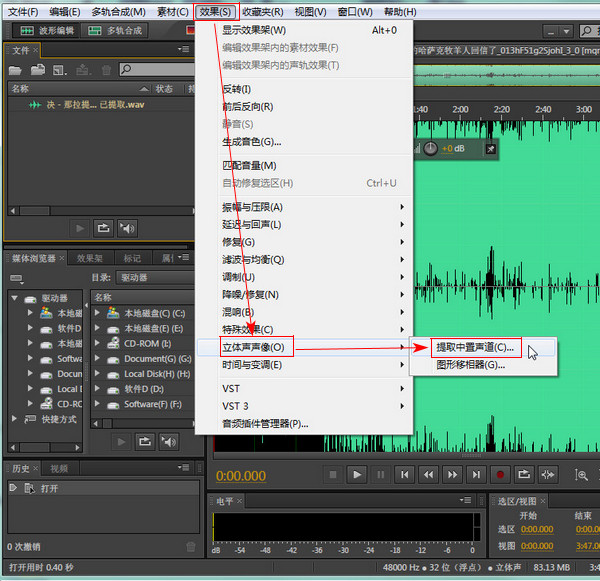Choose 反转(I) effect entry
The image size is (600, 581).
tap(305, 89)
